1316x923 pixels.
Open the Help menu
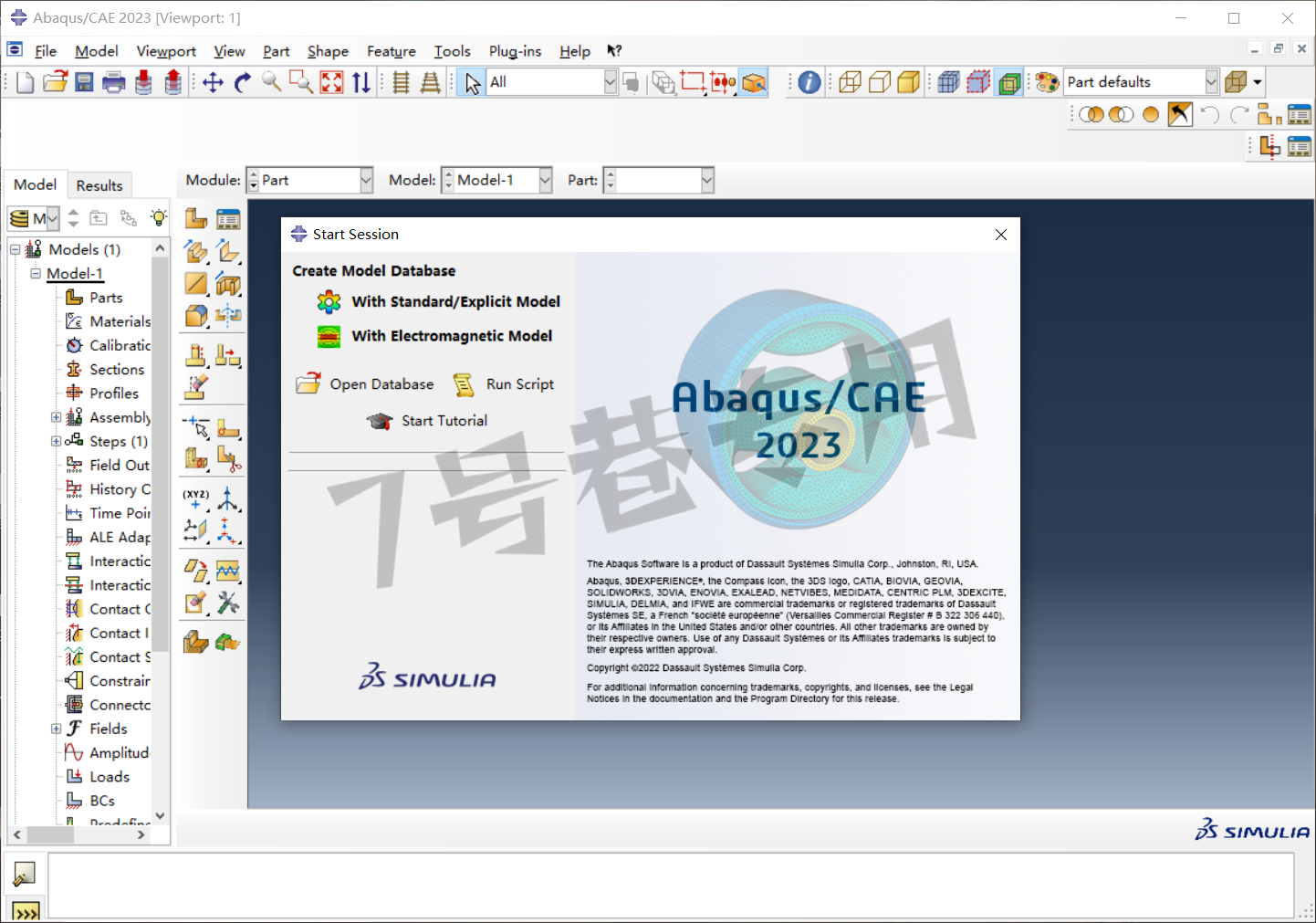575,51
